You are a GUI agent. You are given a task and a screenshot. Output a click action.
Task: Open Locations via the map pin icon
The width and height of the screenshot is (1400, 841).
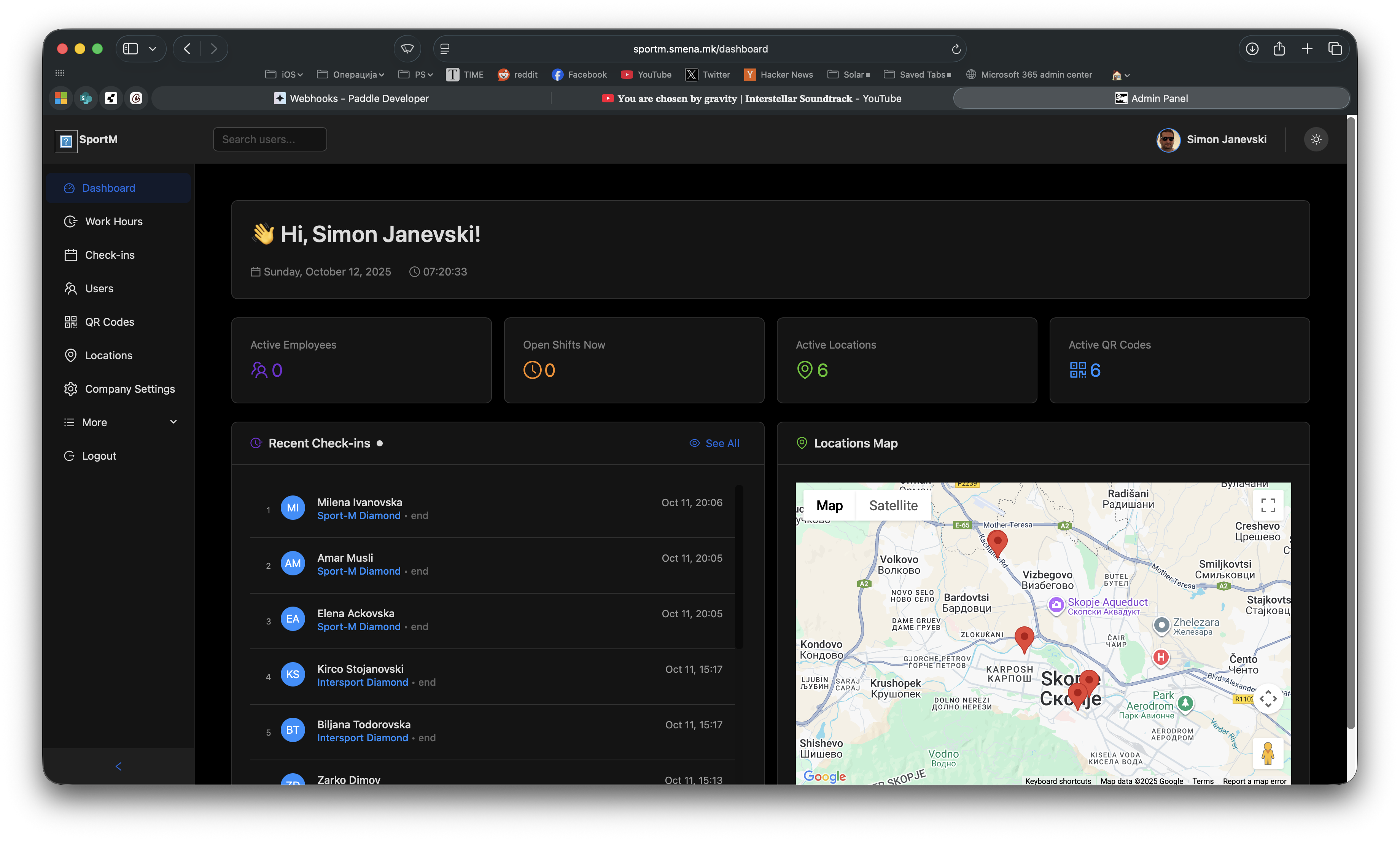[70, 355]
